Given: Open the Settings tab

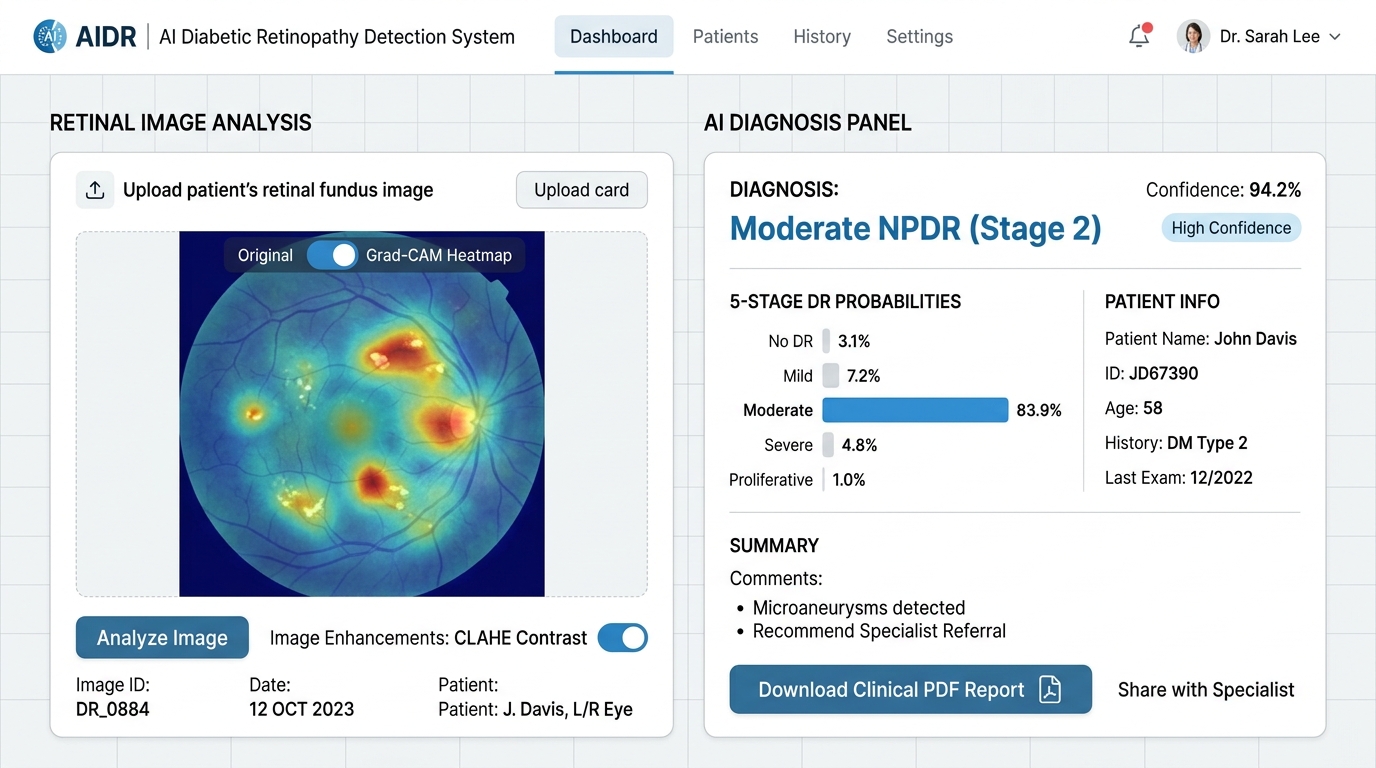Looking at the screenshot, I should click(x=919, y=37).
